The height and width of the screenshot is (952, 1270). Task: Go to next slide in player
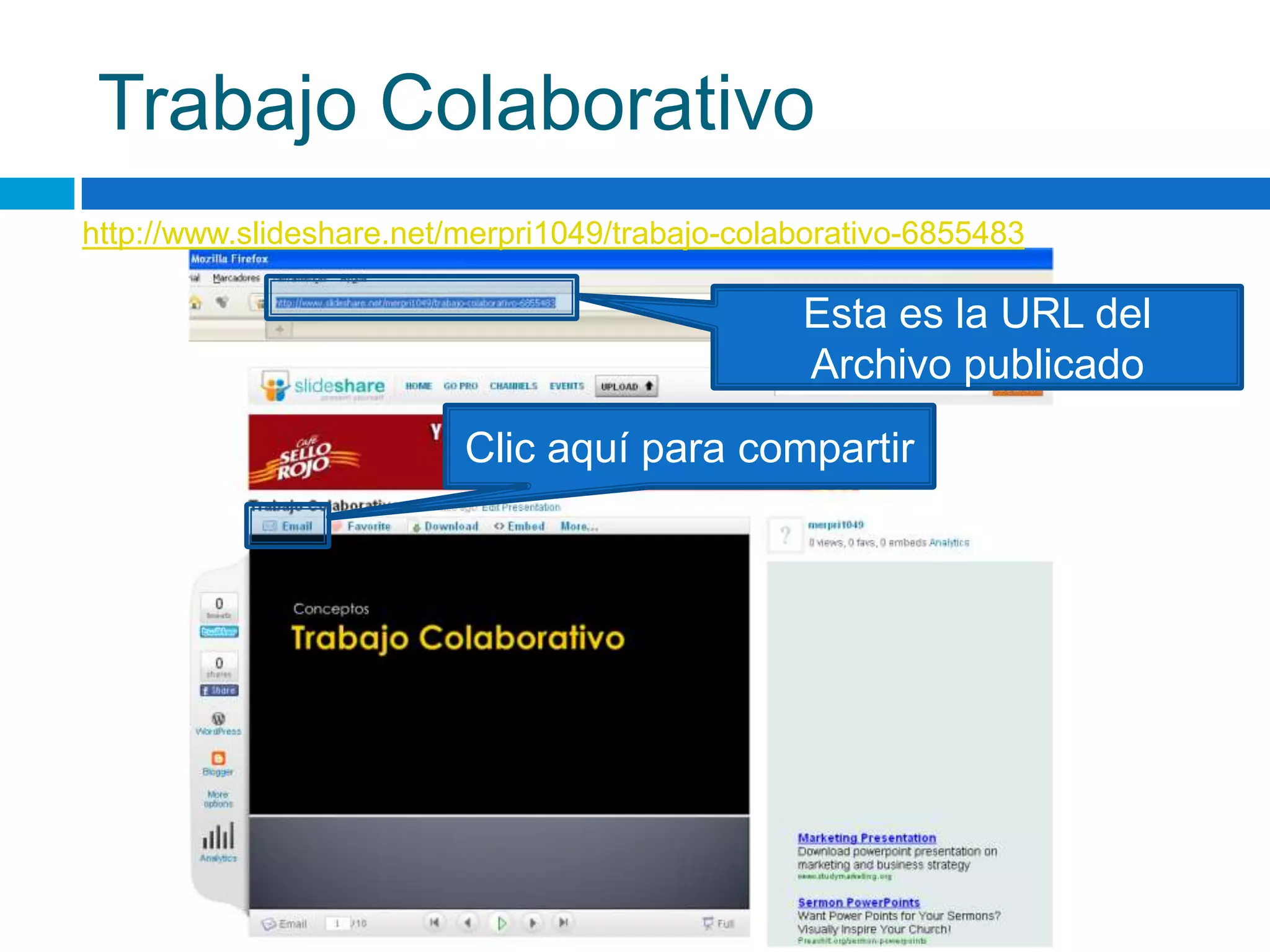click(532, 923)
